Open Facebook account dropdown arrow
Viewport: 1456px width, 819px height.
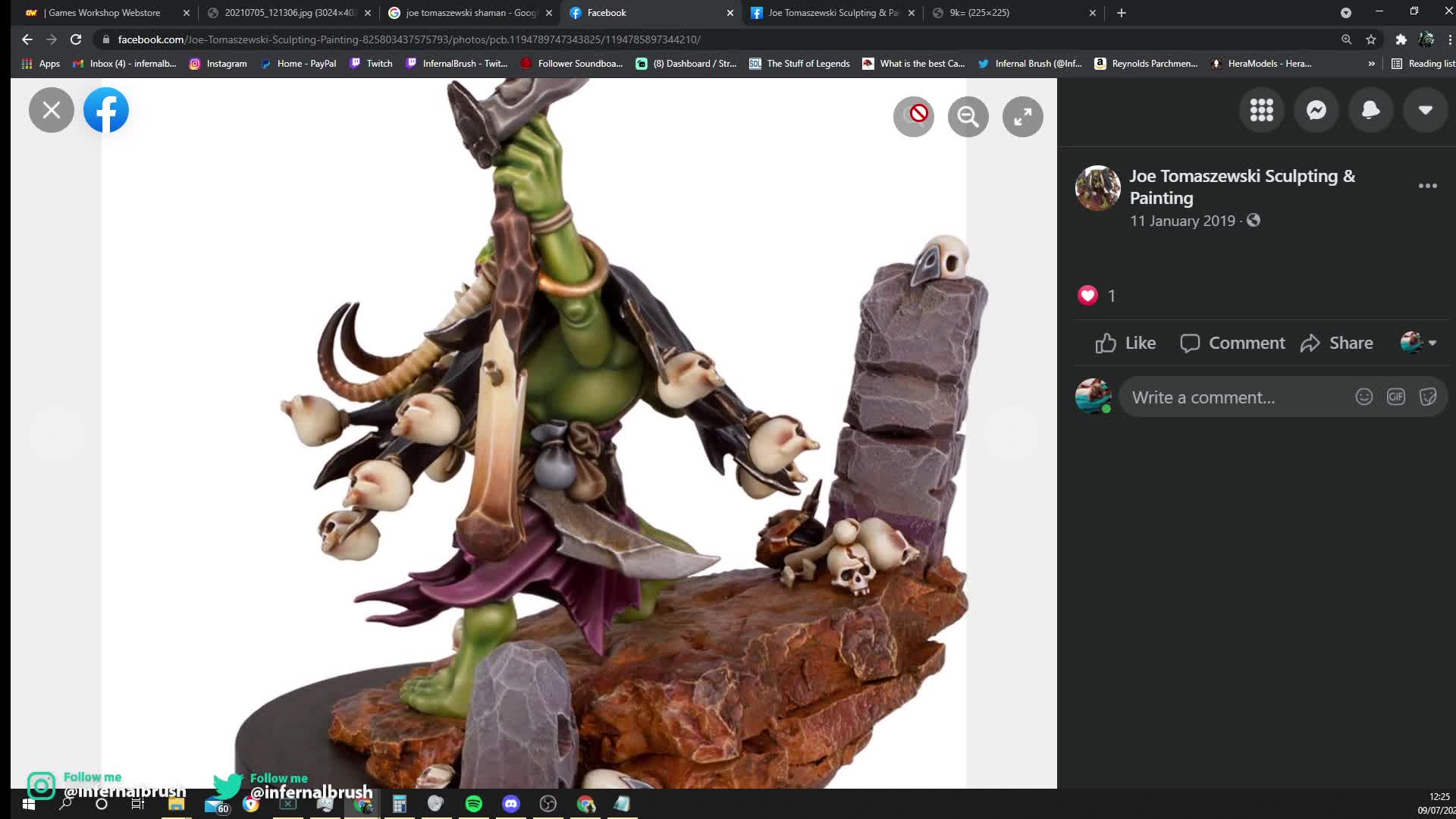[x=1426, y=111]
